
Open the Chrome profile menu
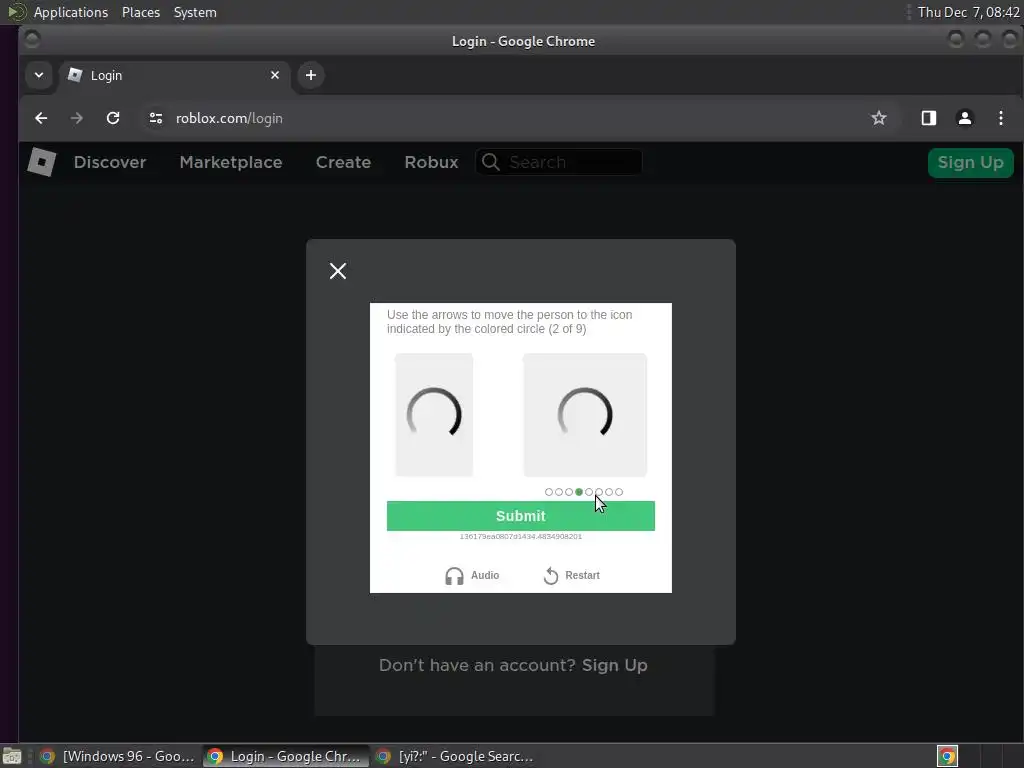[x=965, y=118]
